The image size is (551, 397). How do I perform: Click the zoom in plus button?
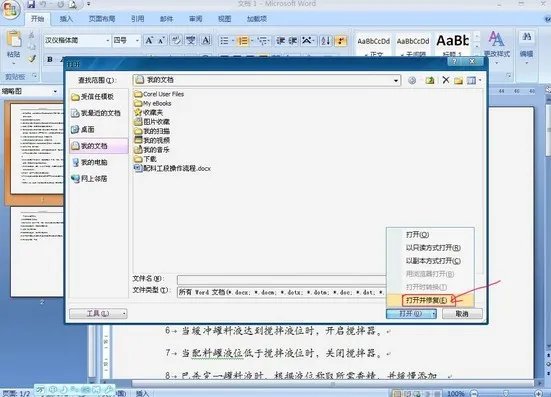[538, 393]
